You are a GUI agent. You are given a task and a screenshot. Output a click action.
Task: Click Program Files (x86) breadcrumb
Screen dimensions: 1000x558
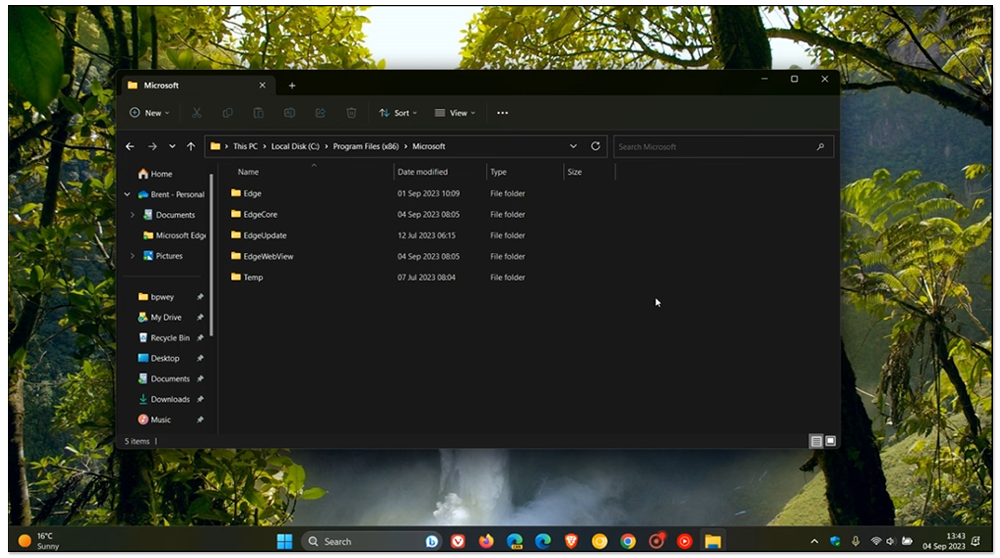click(x=366, y=146)
